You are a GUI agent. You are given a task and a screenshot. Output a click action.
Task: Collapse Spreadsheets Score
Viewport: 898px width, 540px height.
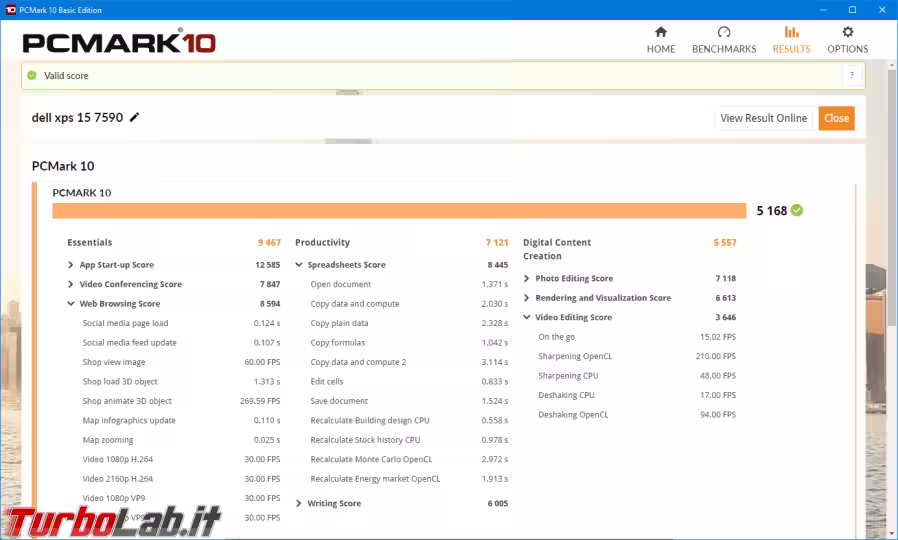click(298, 265)
